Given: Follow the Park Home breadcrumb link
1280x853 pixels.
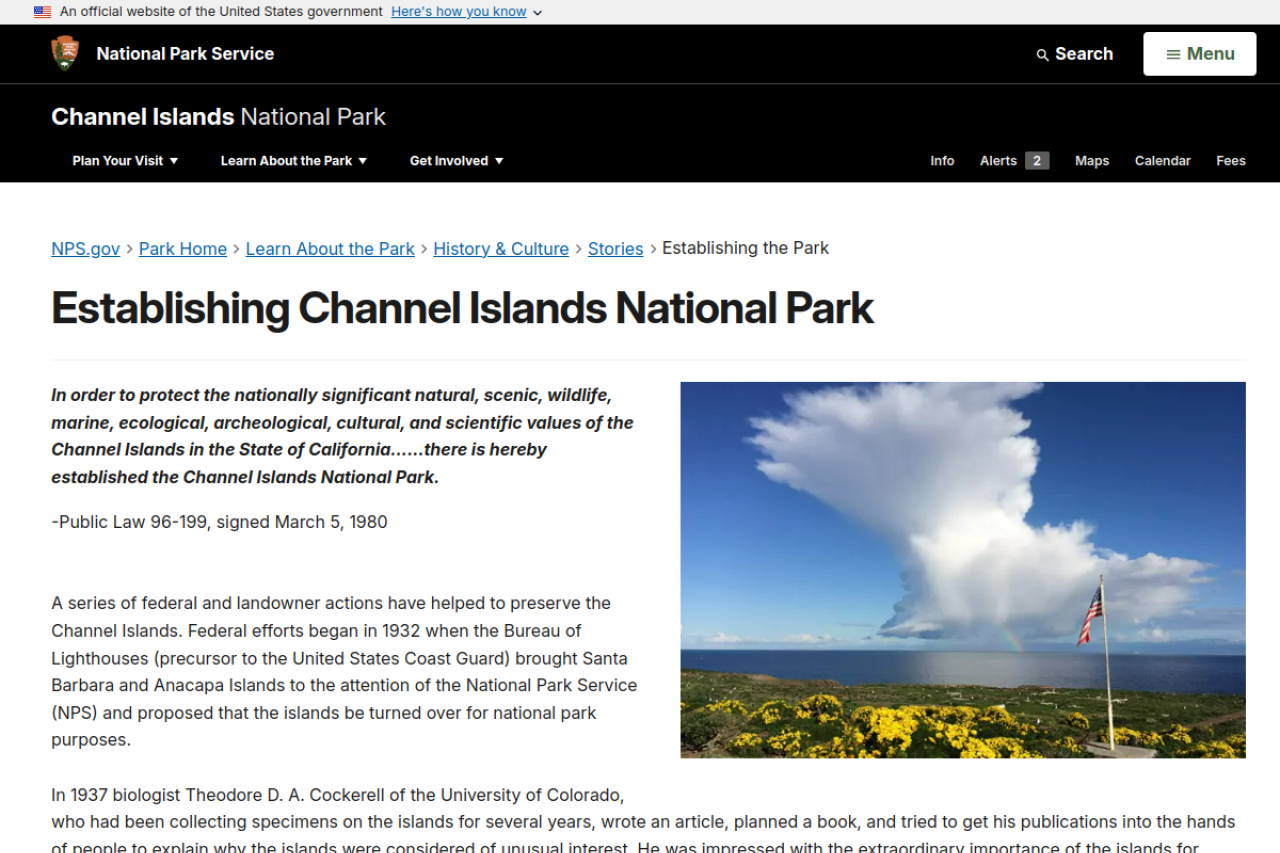Looking at the screenshot, I should coord(183,249).
